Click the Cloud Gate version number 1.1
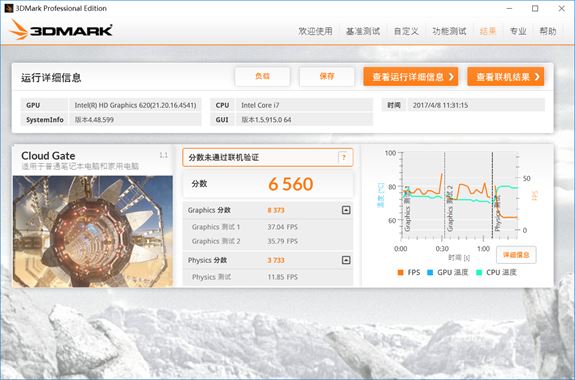Image resolution: width=575 pixels, height=380 pixels. [164, 156]
